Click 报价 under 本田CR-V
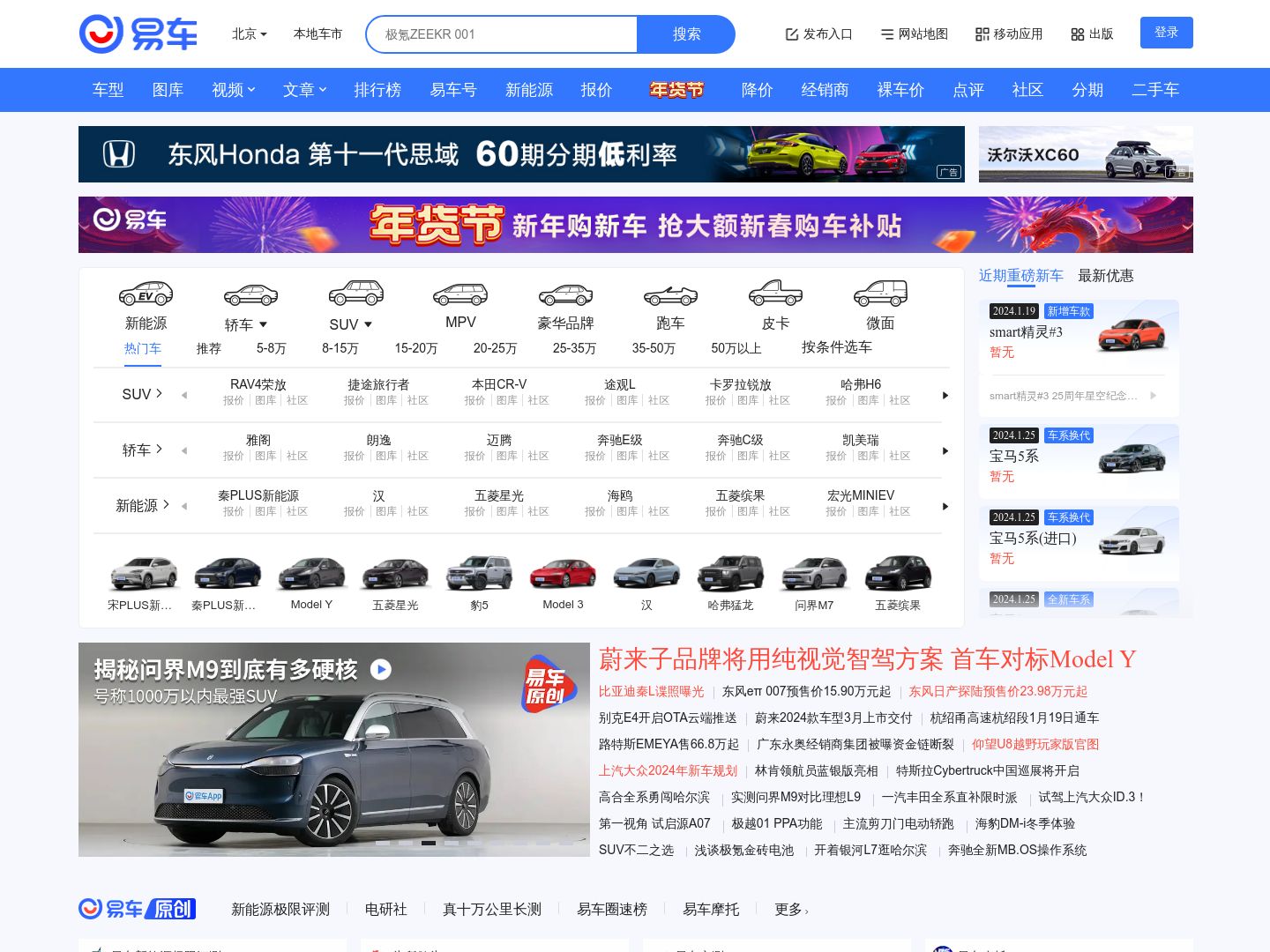The height and width of the screenshot is (952, 1270). coord(475,400)
